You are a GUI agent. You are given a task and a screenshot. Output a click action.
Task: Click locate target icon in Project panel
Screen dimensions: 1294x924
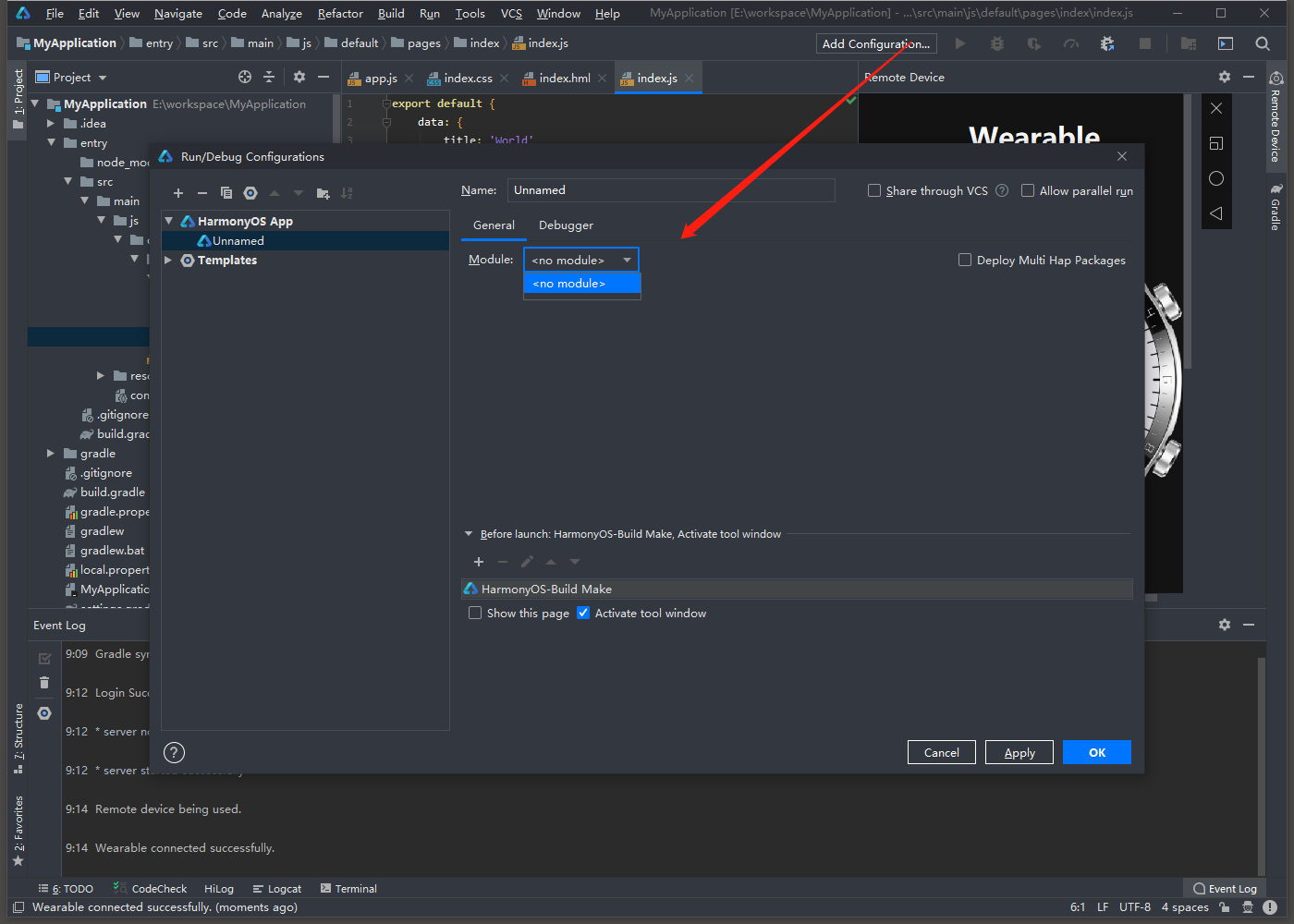[245, 78]
